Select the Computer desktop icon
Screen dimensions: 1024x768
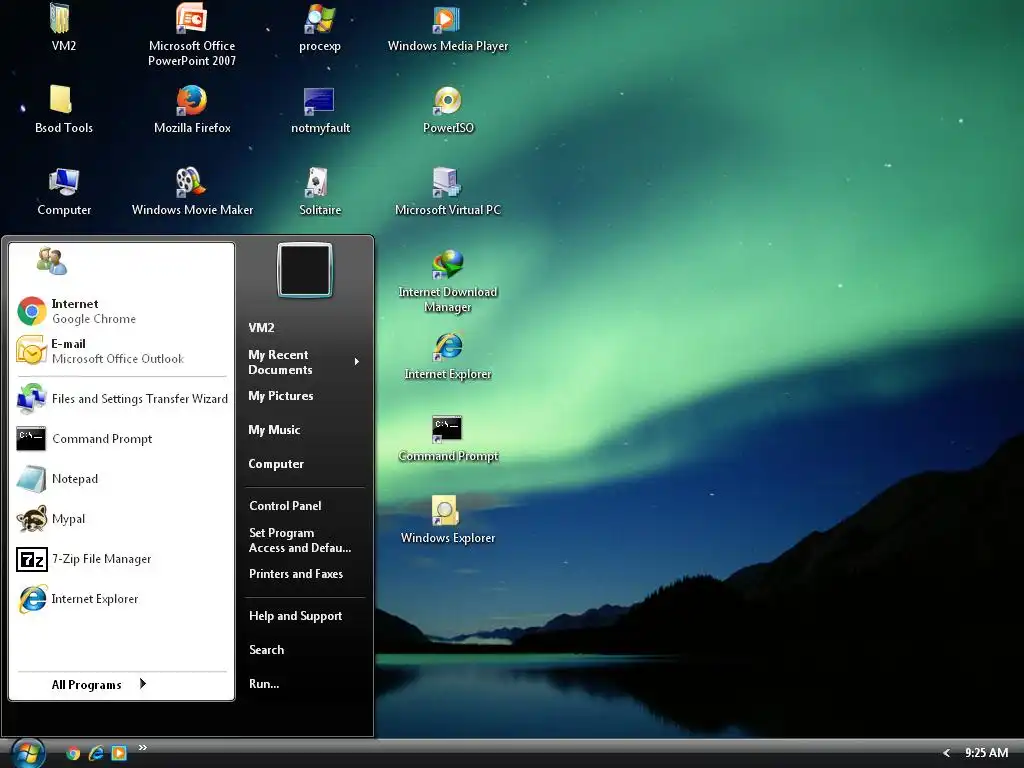tap(63, 191)
